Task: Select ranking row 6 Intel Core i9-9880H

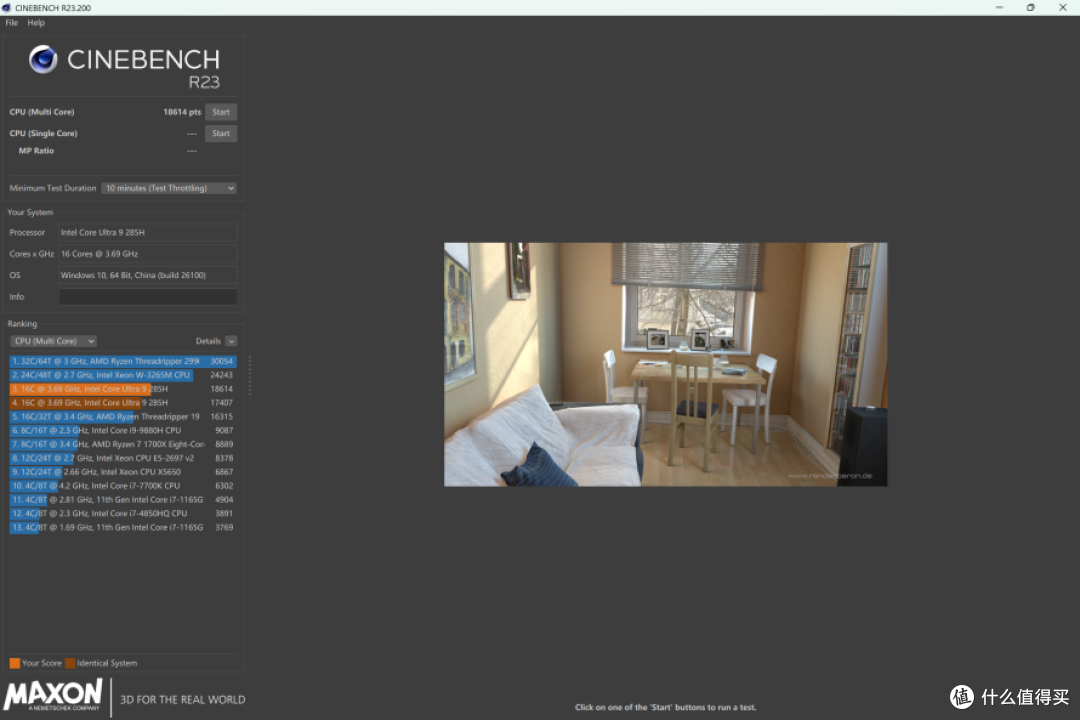Action: click(123, 430)
